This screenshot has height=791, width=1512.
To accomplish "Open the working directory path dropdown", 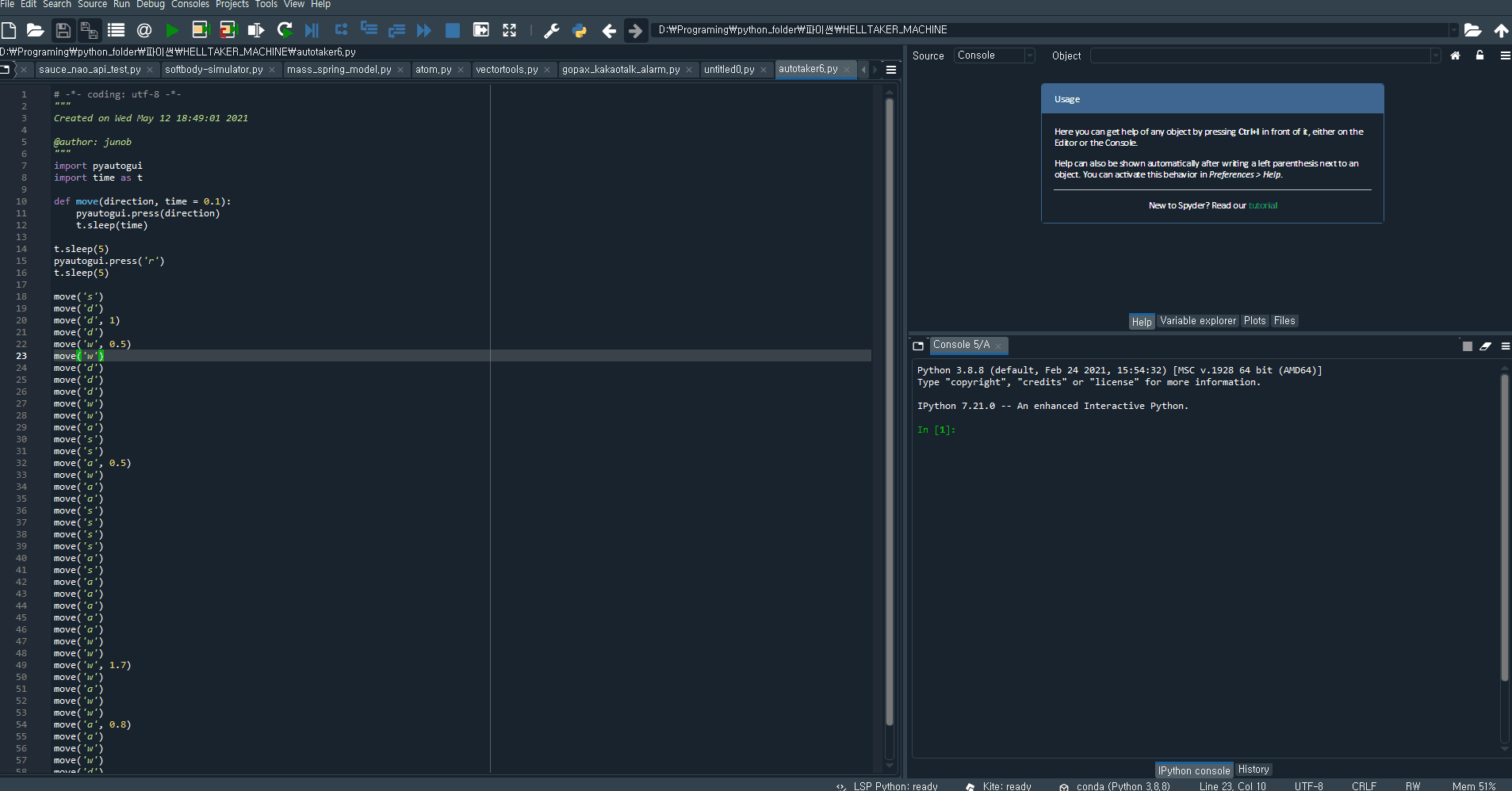I will tap(1453, 30).
